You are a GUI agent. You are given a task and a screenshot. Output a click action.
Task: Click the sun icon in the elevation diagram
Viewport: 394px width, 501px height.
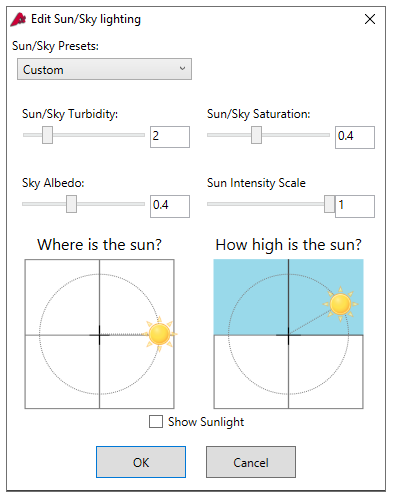pyautogui.click(x=340, y=304)
